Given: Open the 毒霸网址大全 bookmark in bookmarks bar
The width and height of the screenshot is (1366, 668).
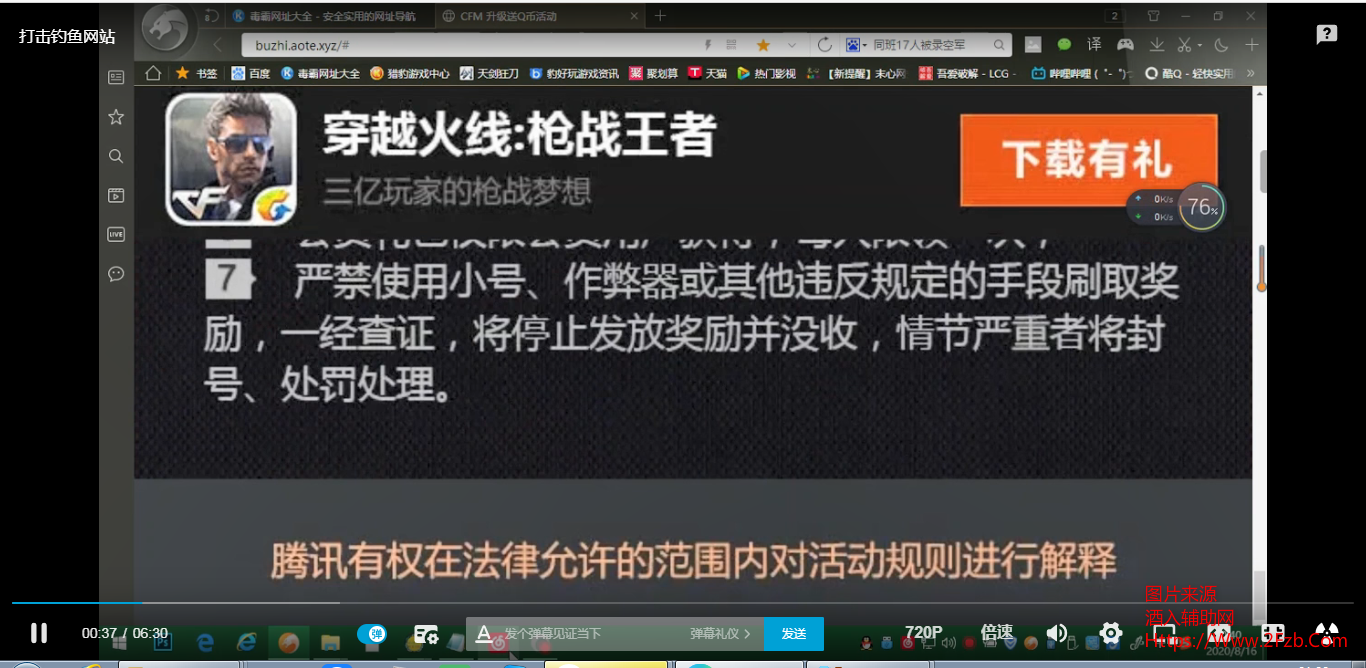Looking at the screenshot, I should point(320,73).
